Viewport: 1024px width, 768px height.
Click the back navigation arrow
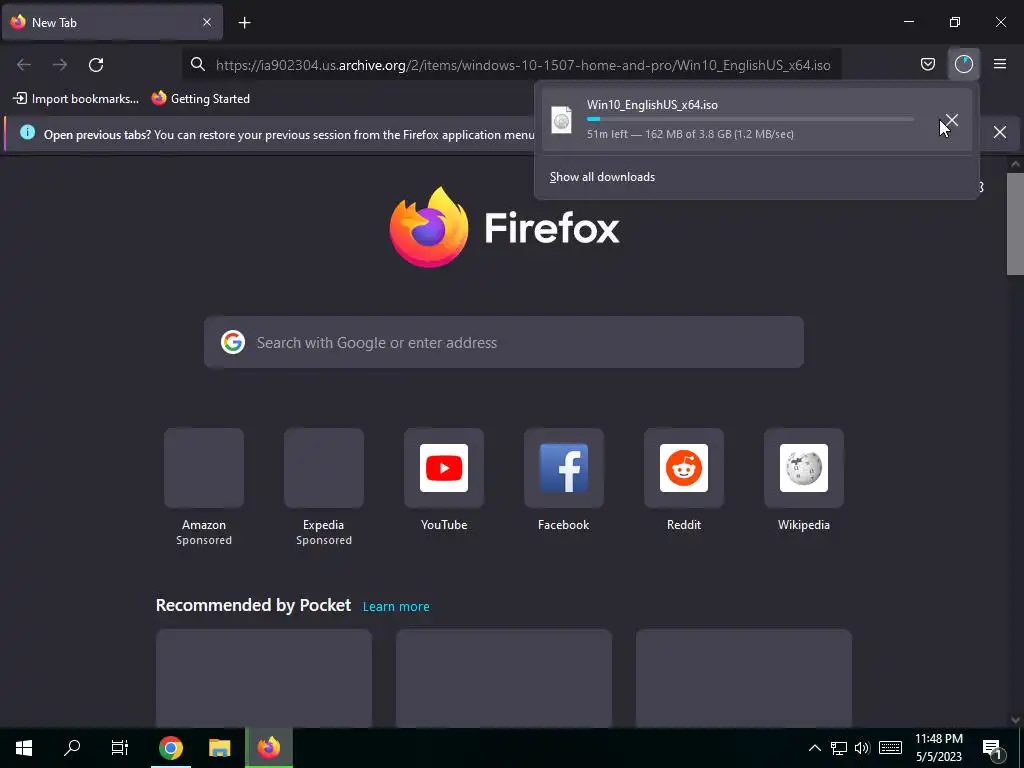point(24,65)
